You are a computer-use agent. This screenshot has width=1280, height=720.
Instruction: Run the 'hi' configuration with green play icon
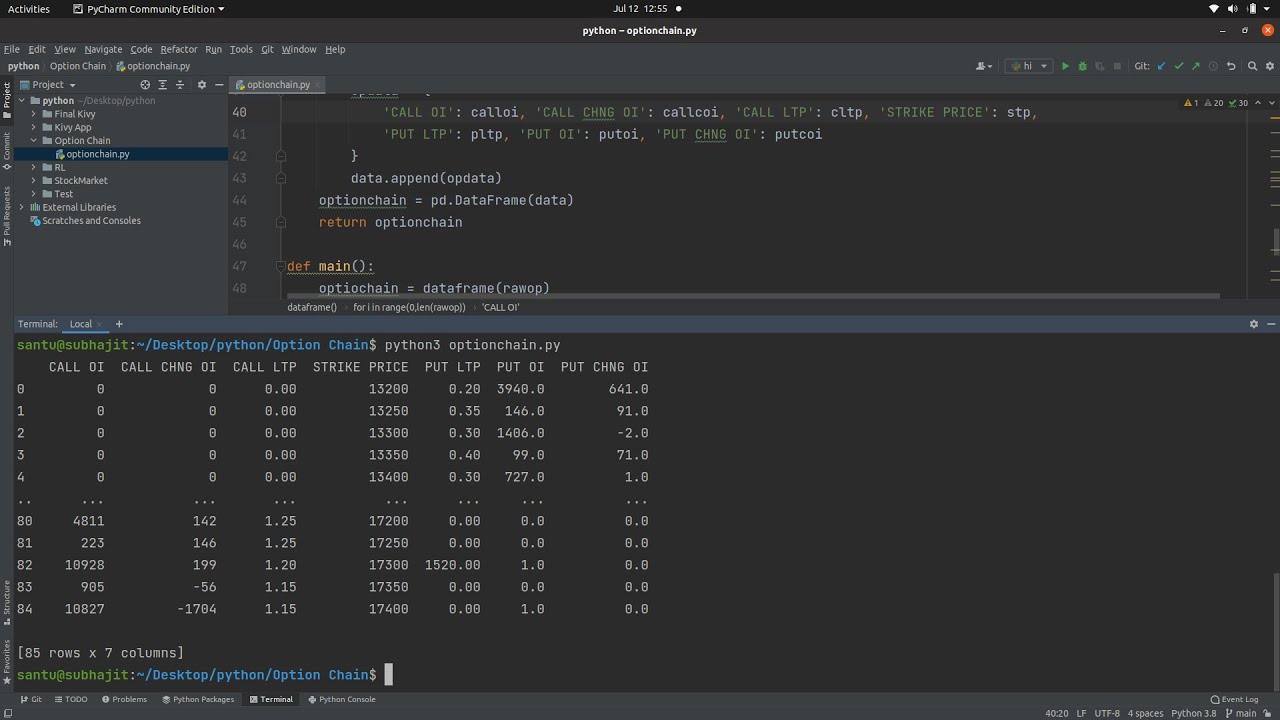pyautogui.click(x=1065, y=66)
